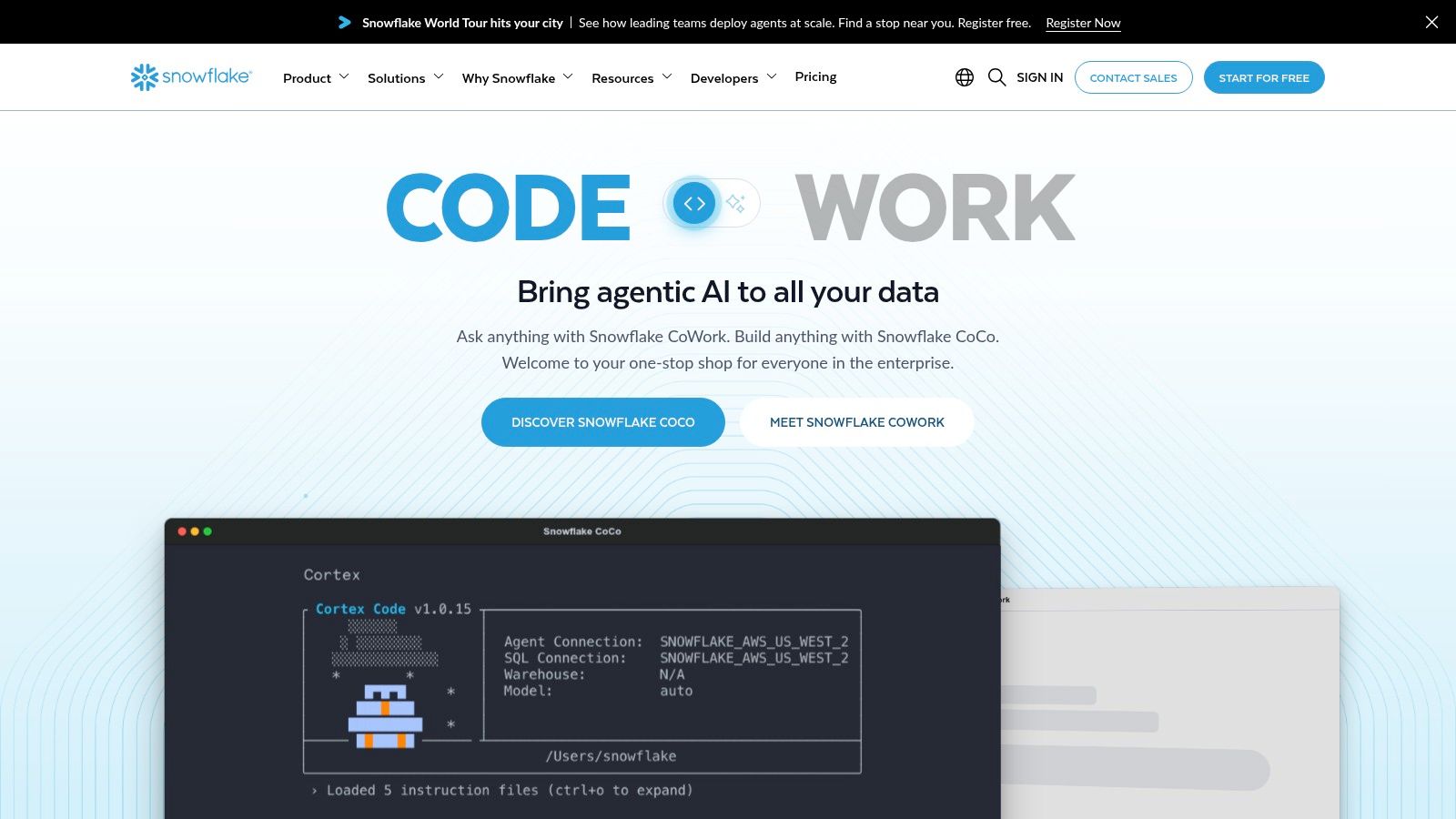Click the green maximize dot in CoCo window
Viewport: 1456px width, 819px height.
click(x=207, y=531)
